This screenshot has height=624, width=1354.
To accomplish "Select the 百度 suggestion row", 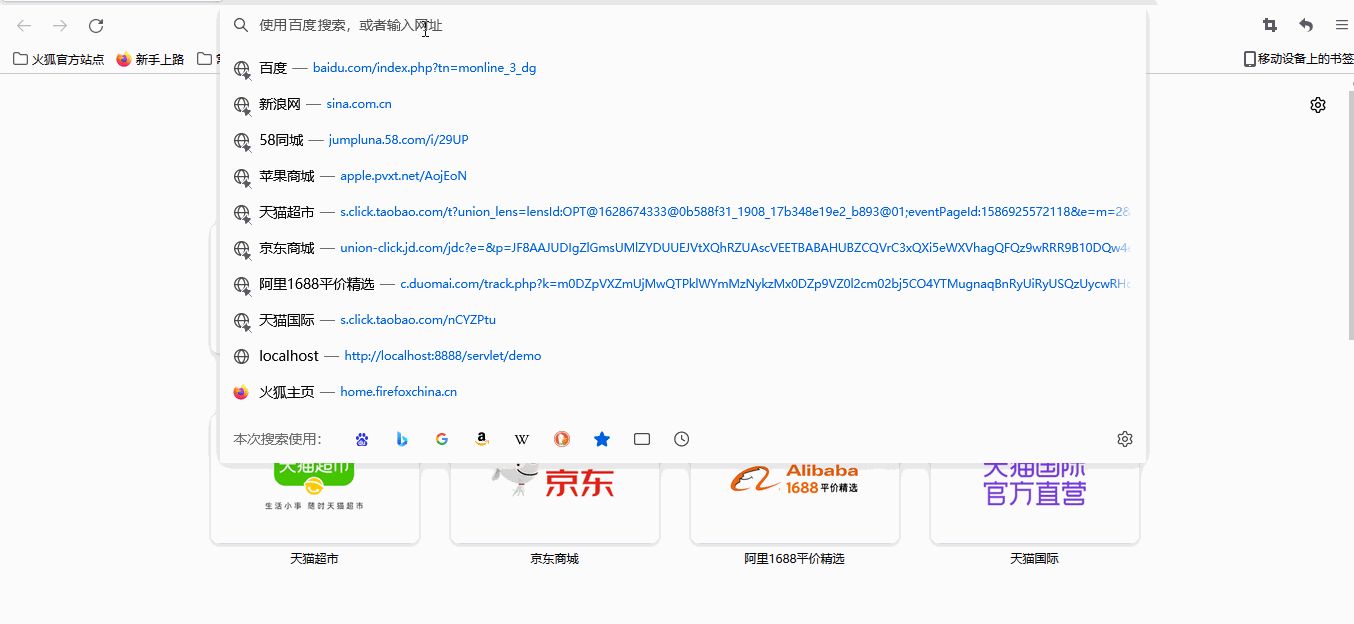I will click(x=683, y=68).
